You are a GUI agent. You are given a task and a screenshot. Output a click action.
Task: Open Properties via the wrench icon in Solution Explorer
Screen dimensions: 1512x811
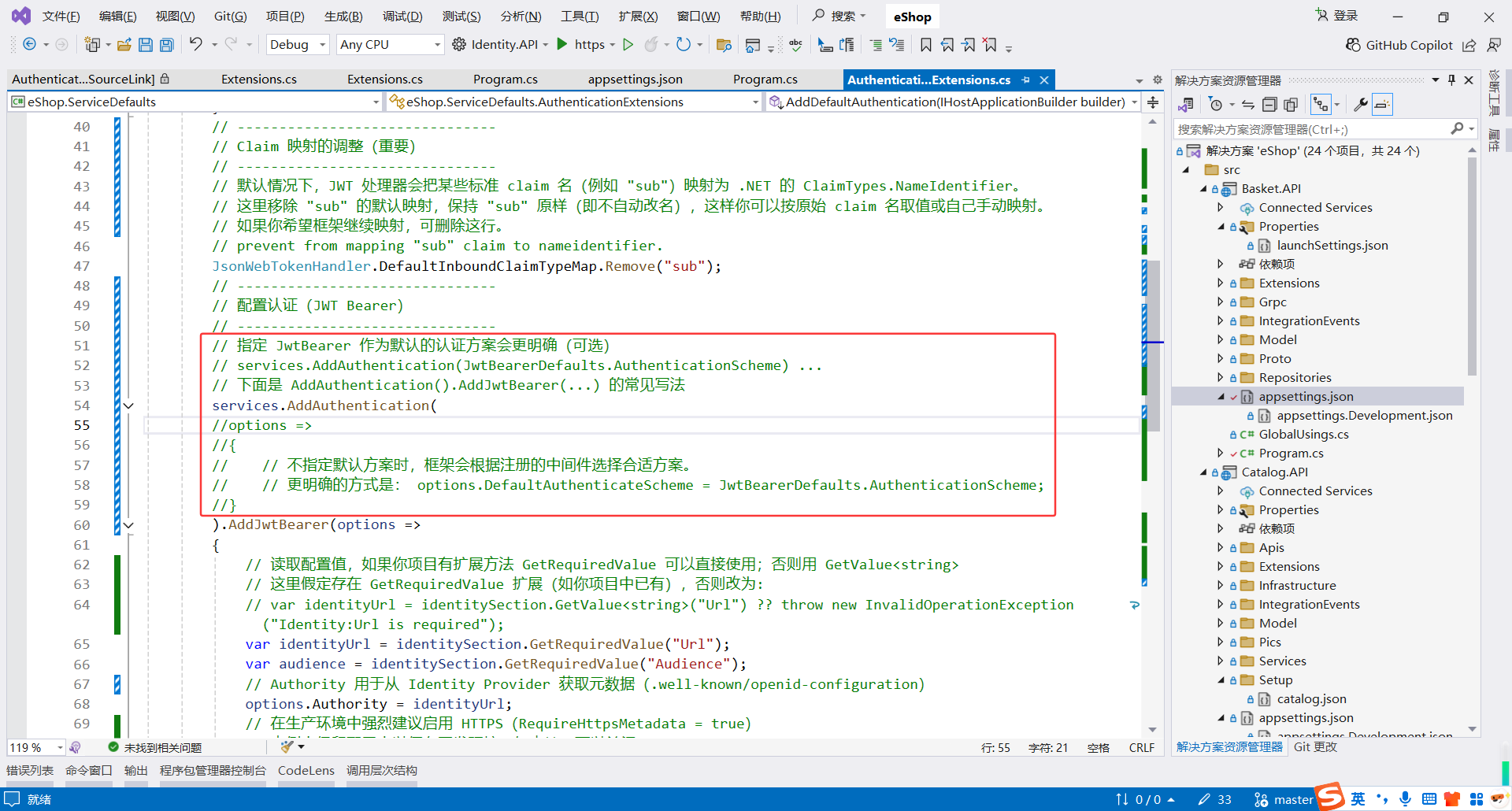1361,104
